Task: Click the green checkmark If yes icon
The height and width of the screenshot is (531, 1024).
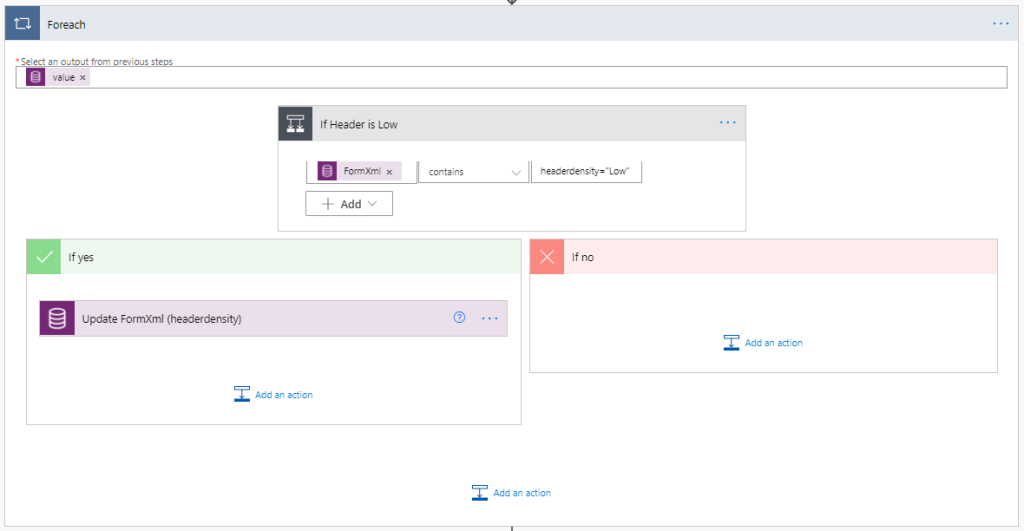Action: click(44, 257)
